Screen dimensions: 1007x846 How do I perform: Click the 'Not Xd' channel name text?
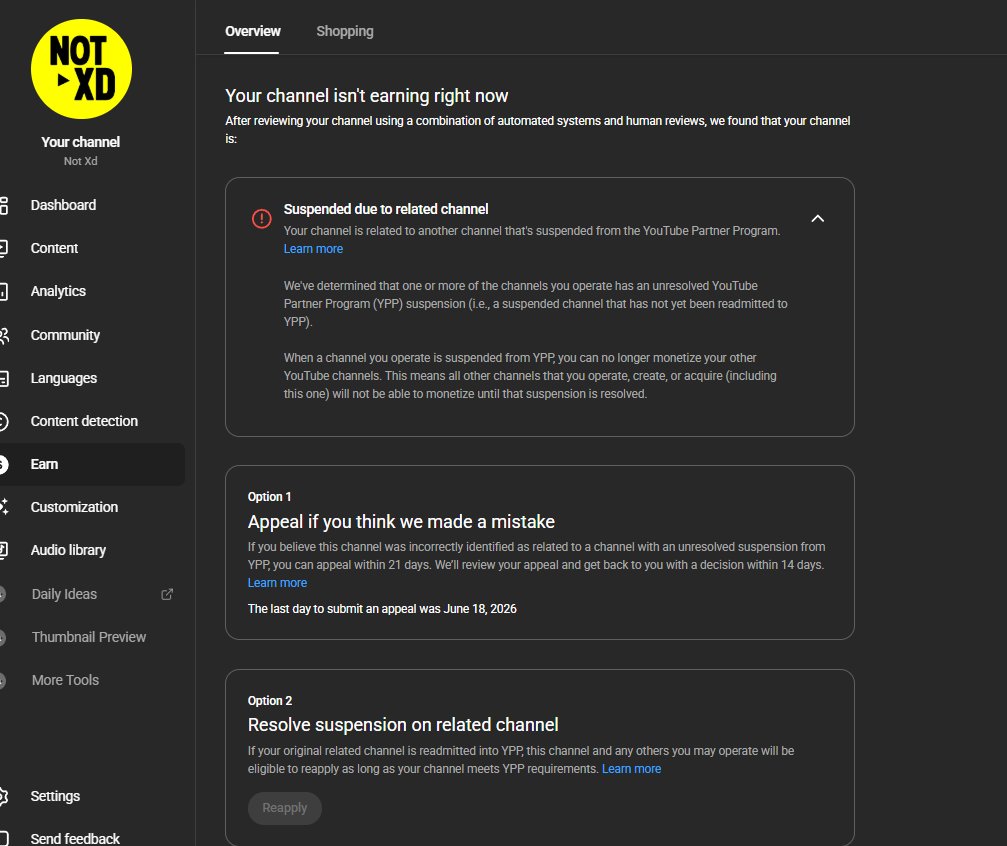pos(81,161)
